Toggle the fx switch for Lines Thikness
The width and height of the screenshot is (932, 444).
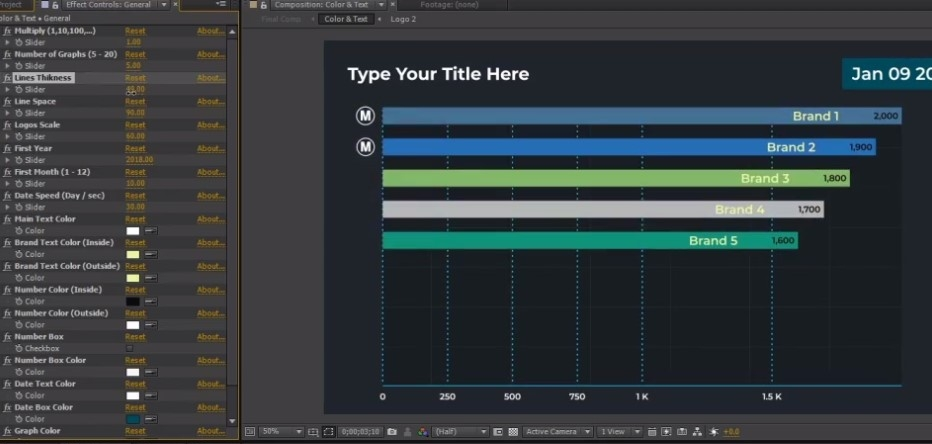[x=8, y=78]
